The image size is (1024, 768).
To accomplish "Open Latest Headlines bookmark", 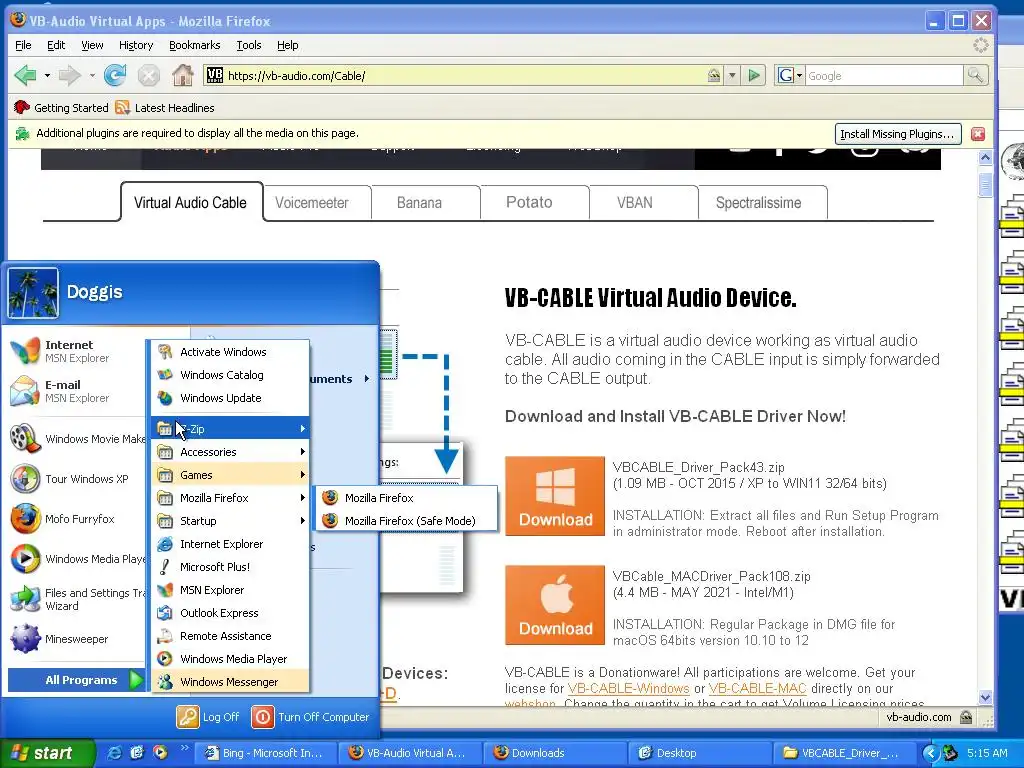I will (x=165, y=108).
